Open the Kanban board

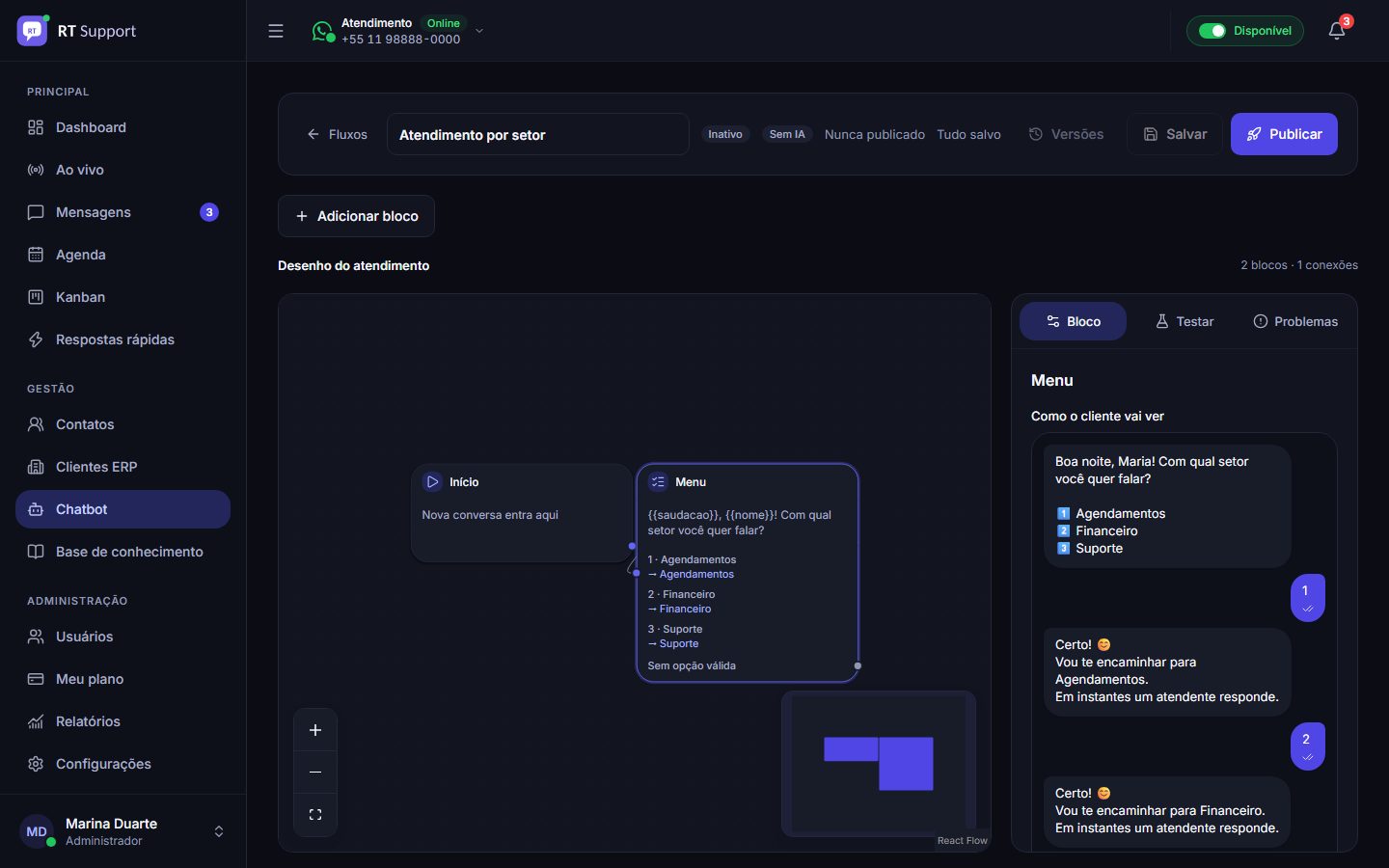coord(123,297)
